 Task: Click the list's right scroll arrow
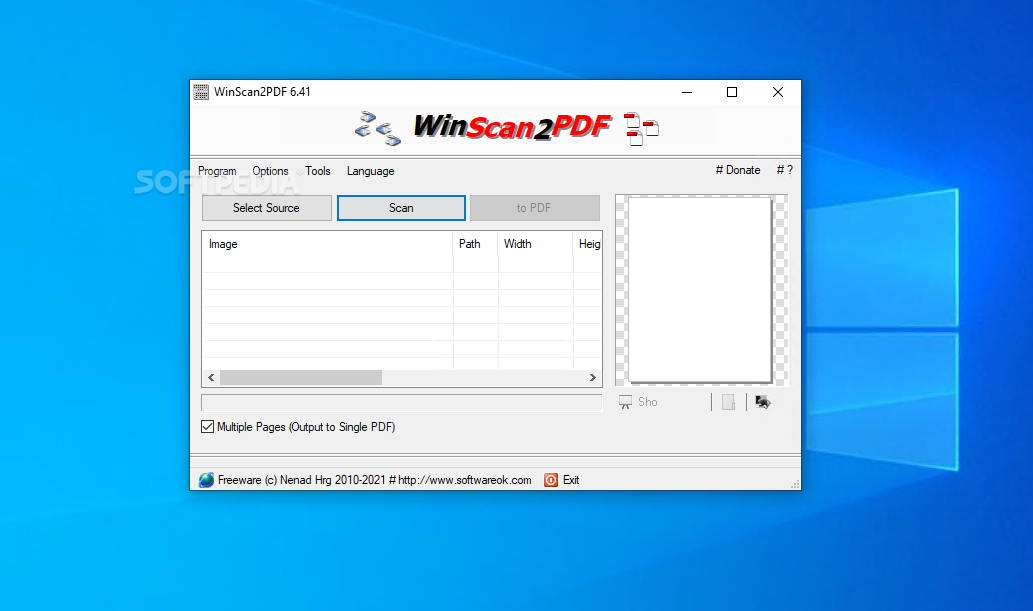pyautogui.click(x=592, y=378)
